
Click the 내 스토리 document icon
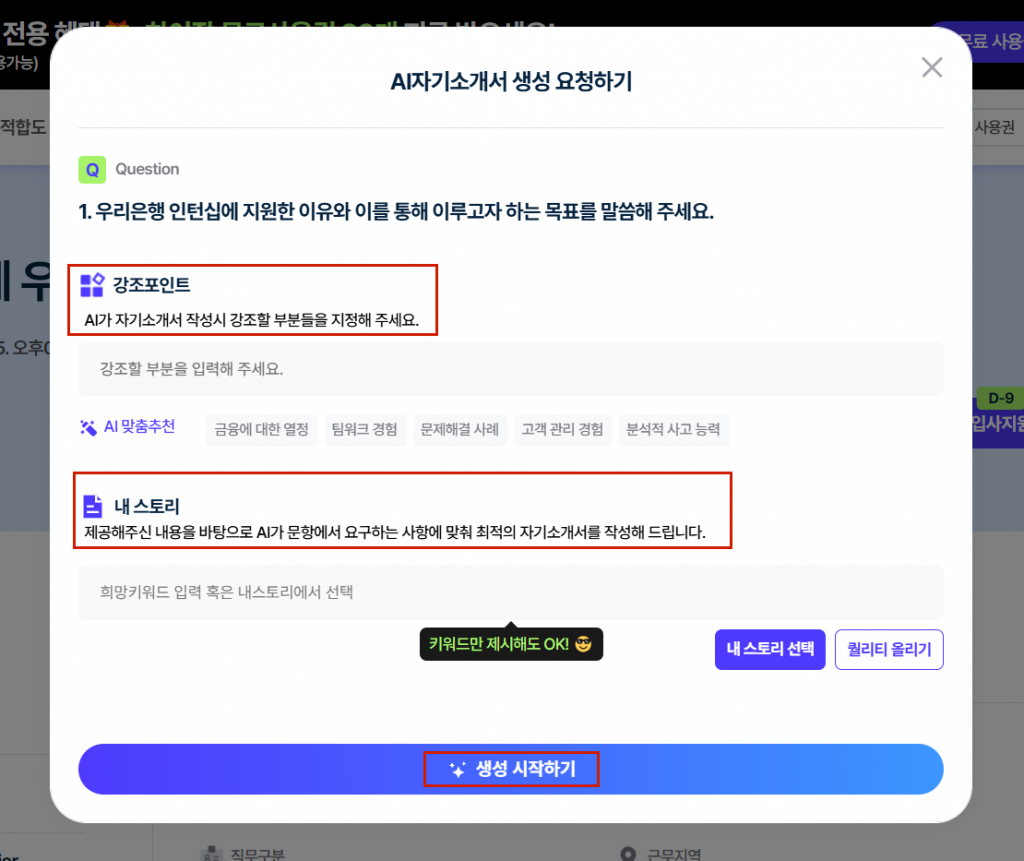(92, 505)
